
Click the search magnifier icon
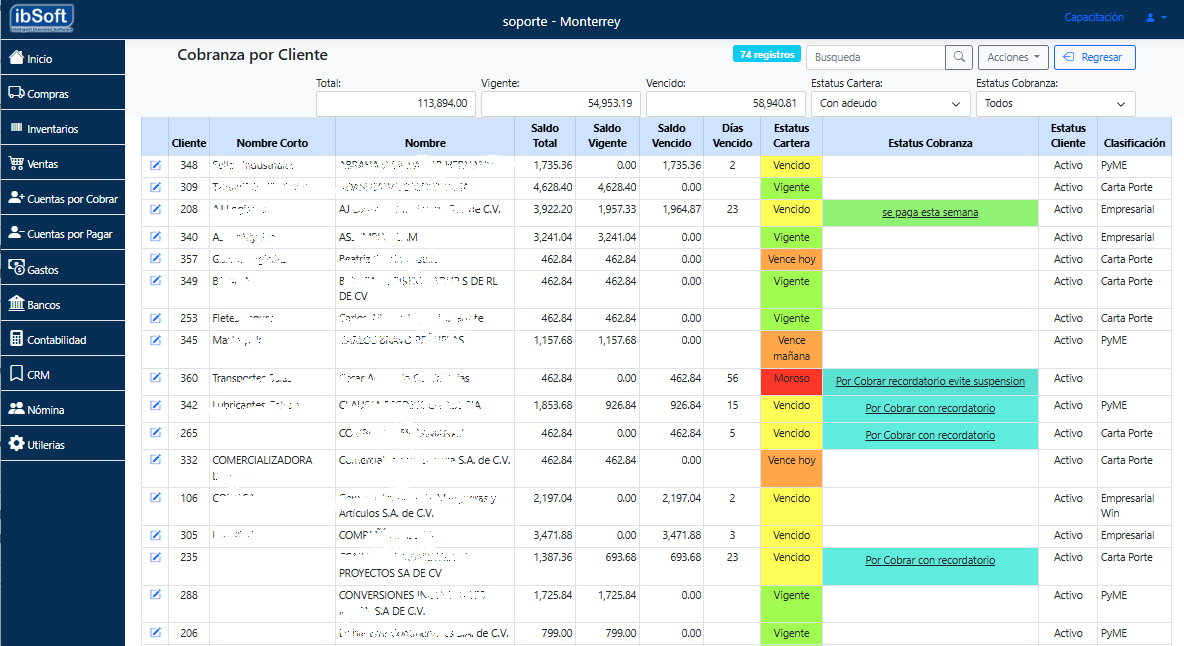[959, 58]
